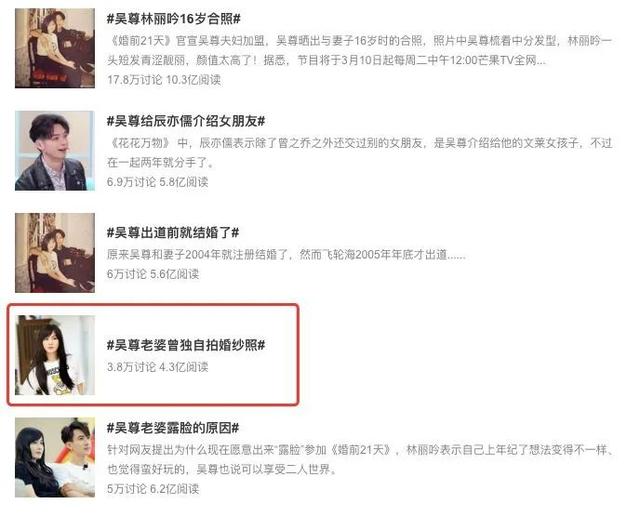Click thumbnail beside 出道前就结婚了 topic
The image size is (640, 517).
(55, 253)
